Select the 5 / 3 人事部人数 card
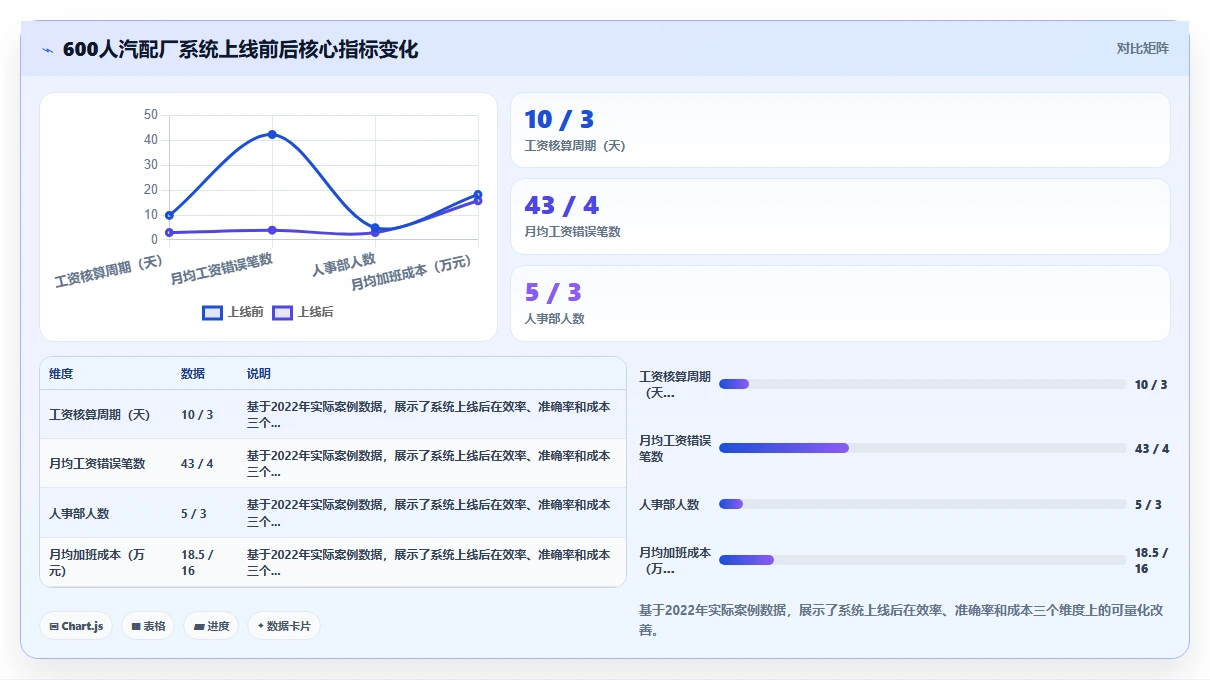 (x=840, y=303)
